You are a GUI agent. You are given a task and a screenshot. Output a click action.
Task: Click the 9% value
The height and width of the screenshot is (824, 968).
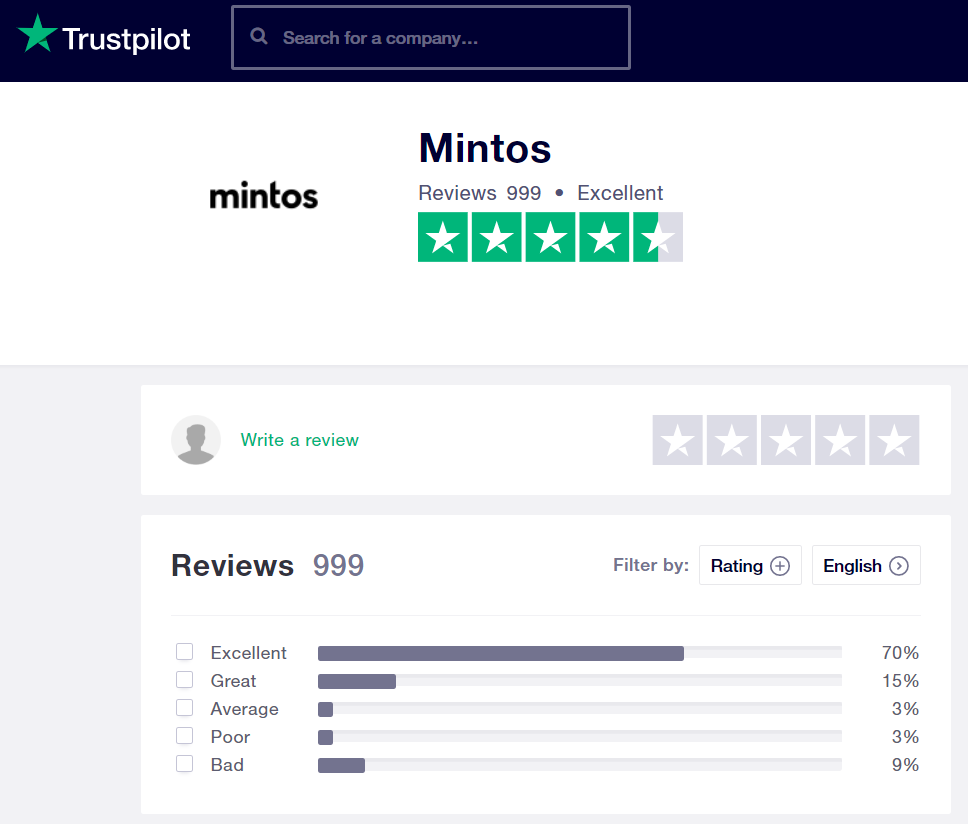click(x=905, y=765)
